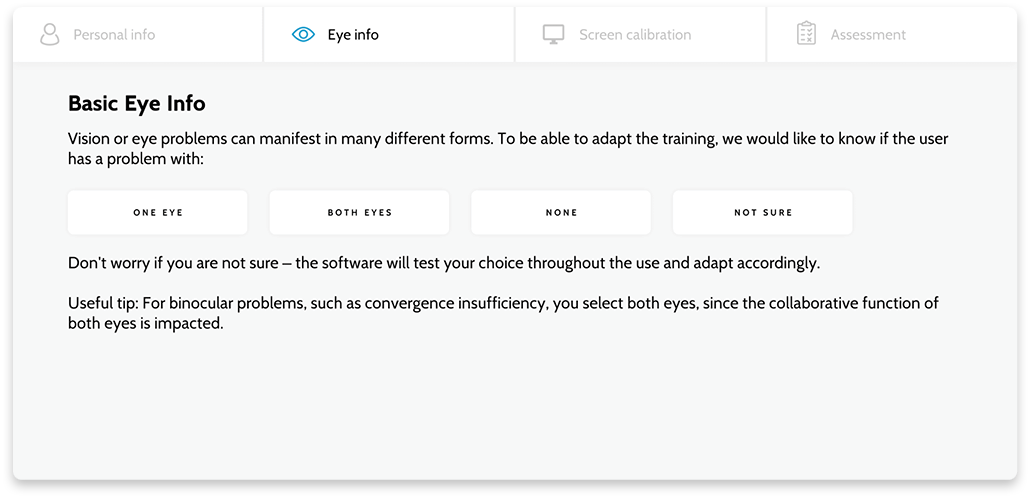Select the Eye info tab label
The width and height of the screenshot is (1030, 499).
coord(353,35)
